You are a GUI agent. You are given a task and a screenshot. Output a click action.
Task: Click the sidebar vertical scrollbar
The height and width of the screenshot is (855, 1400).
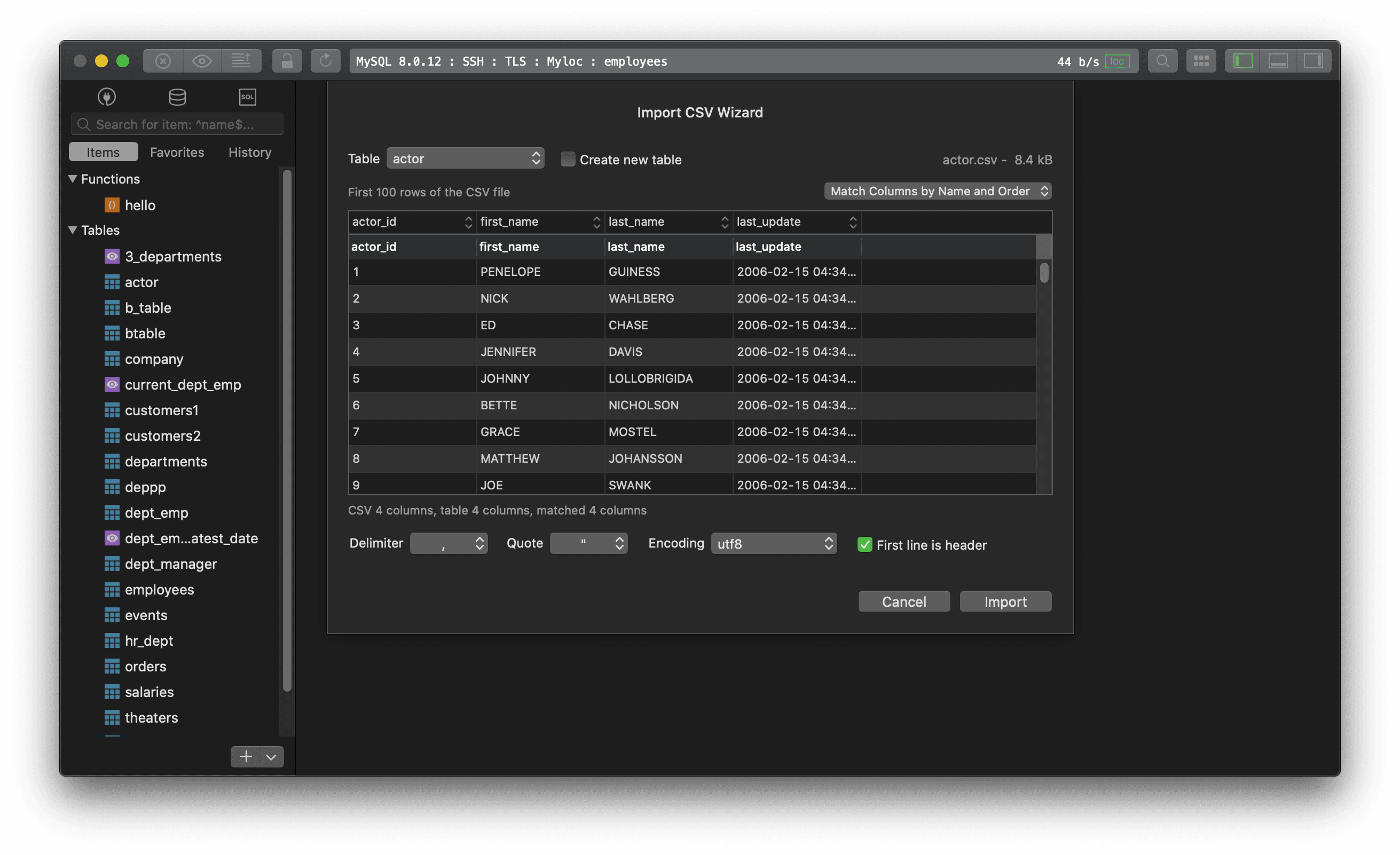287,430
